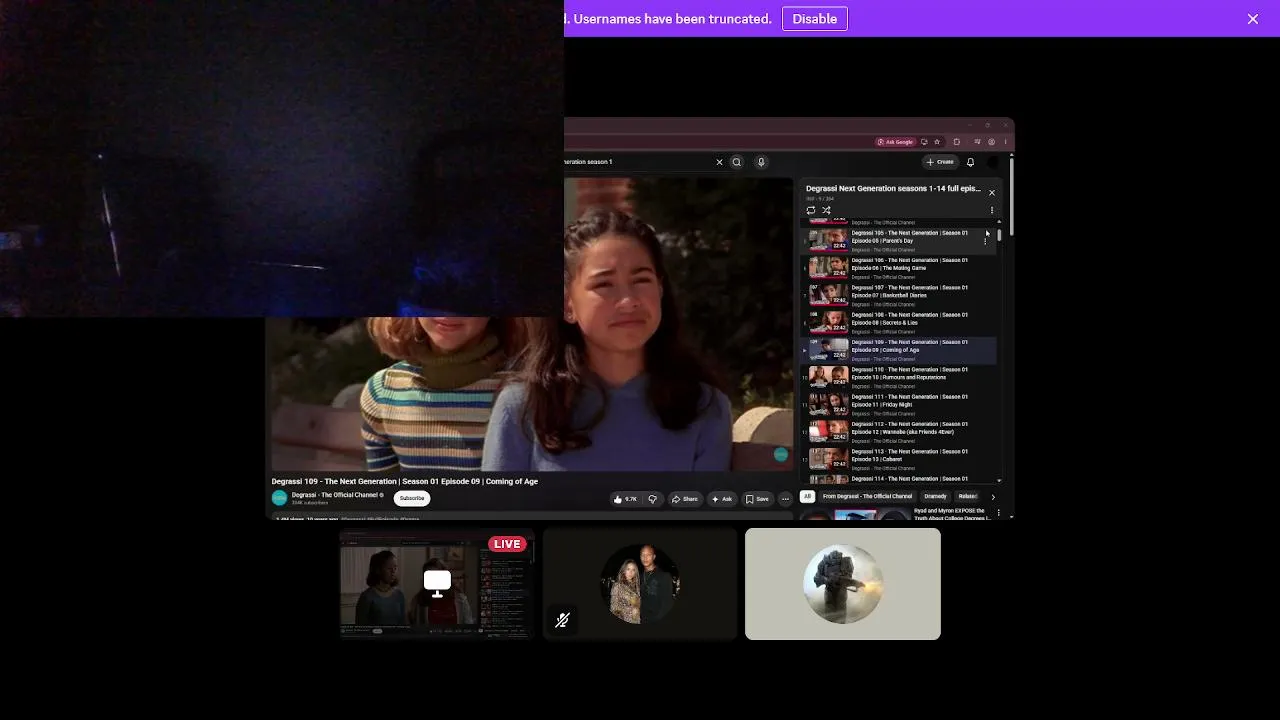Play Degrassi 112 Wannabe thumbnail
The image size is (1280, 720).
point(828,432)
